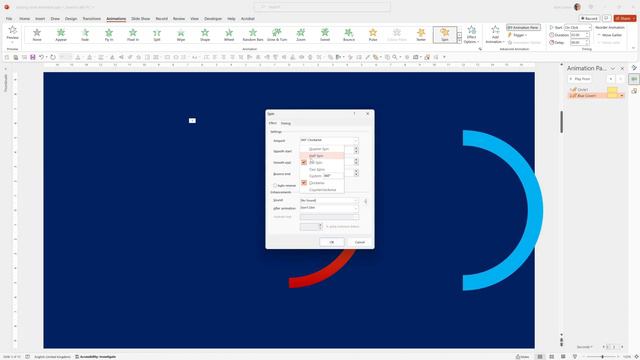Apply the Shape animation effect
Screen dimensions: 640x360
pos(205,35)
